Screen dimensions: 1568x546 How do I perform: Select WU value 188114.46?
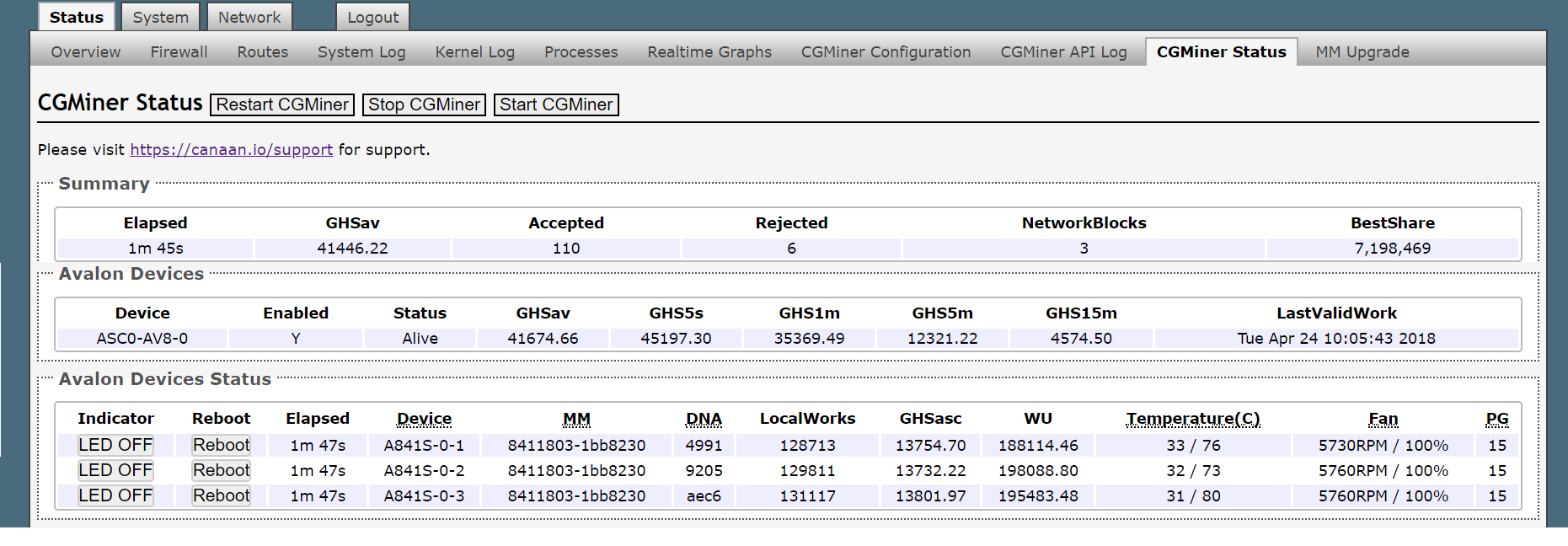click(1038, 446)
